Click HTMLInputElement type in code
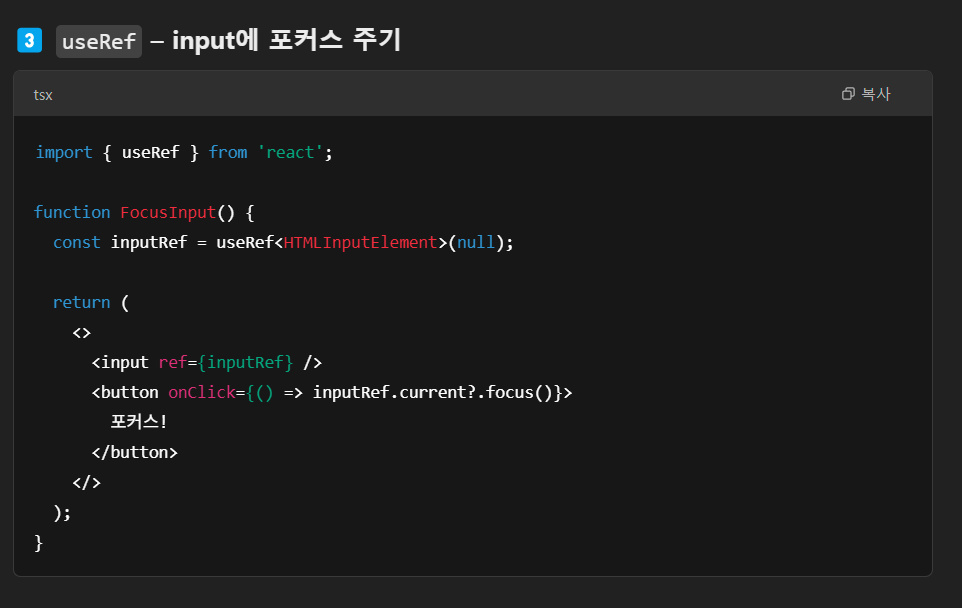This screenshot has height=608, width=962. 360,242
